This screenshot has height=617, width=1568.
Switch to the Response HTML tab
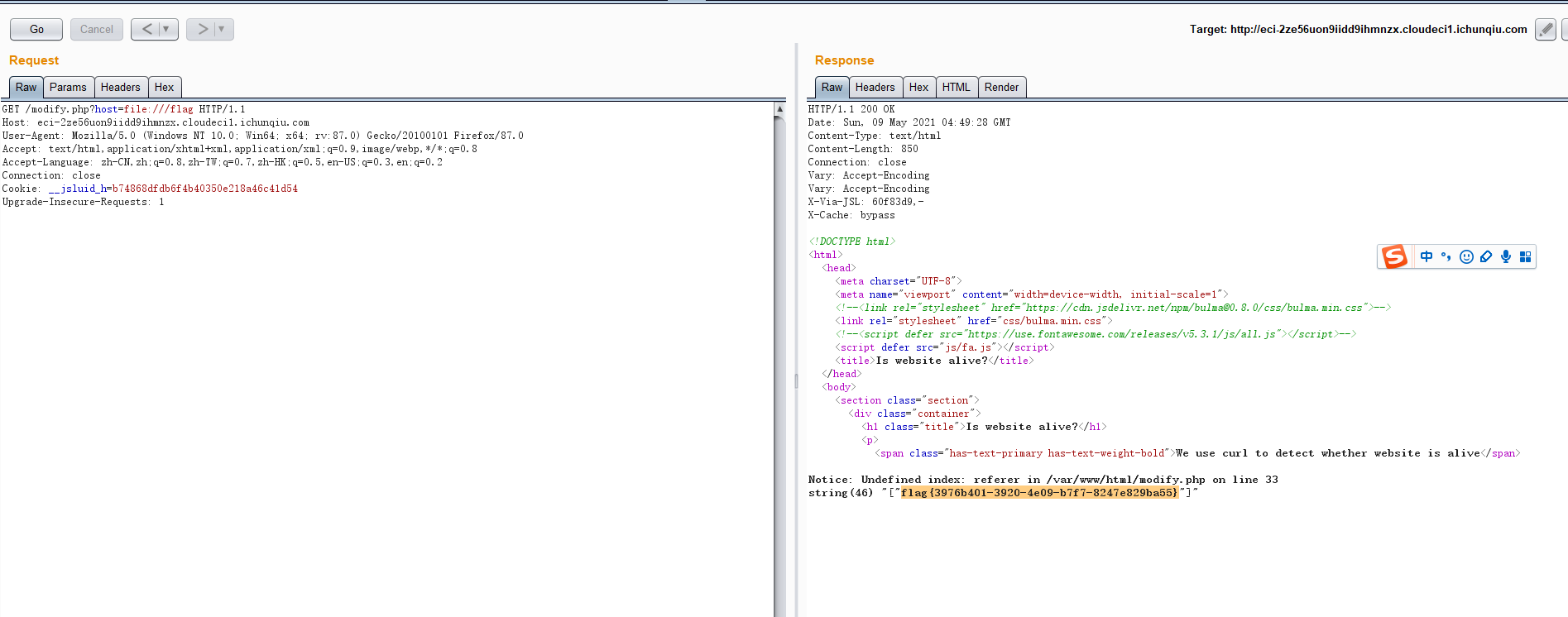(x=957, y=87)
